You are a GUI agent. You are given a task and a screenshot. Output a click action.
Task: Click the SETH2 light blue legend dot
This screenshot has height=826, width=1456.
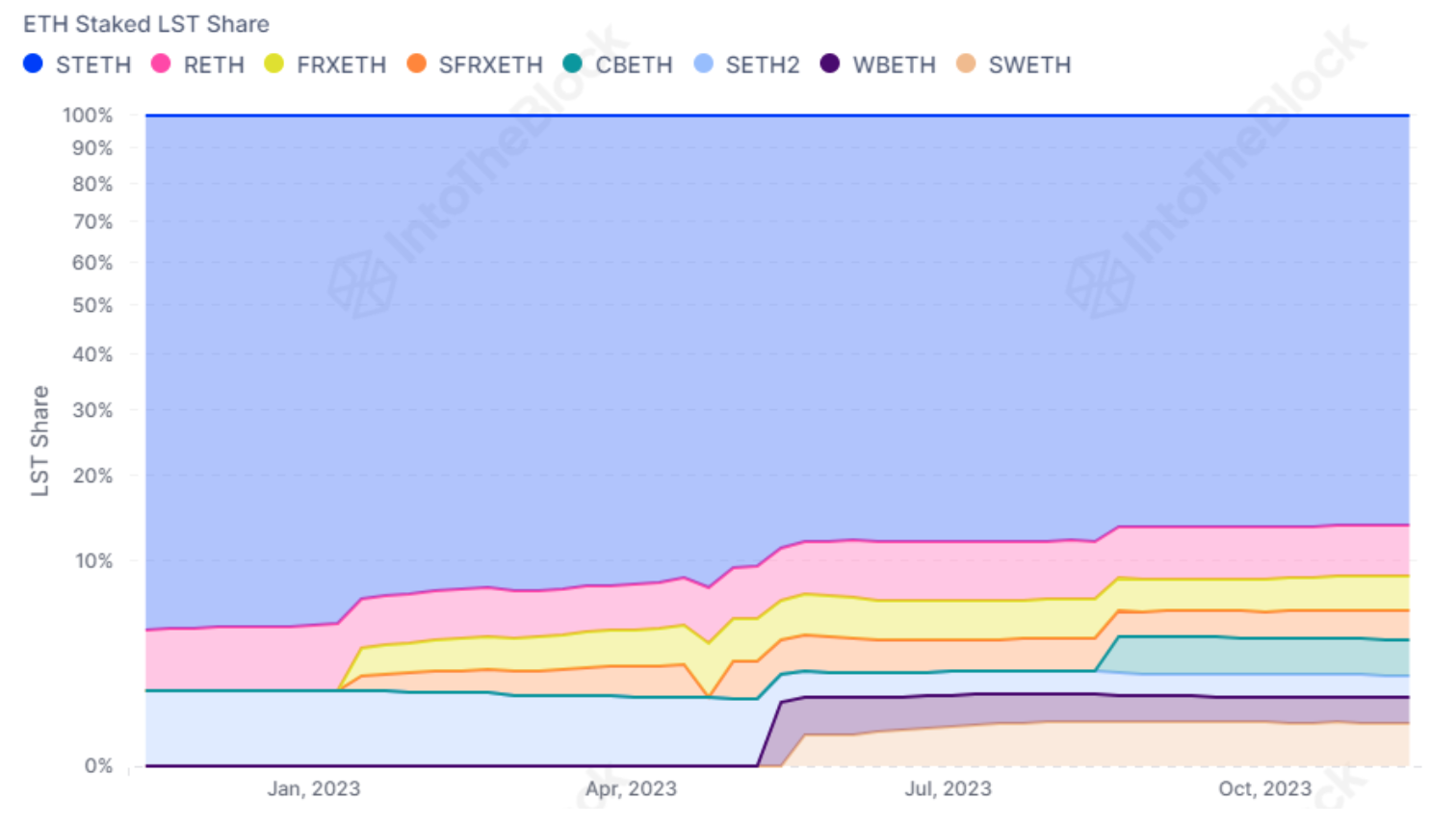[704, 64]
